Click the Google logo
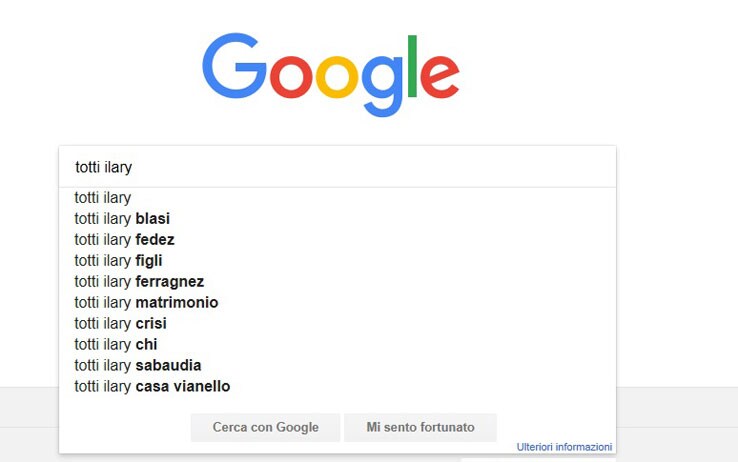738x462 pixels. [x=330, y=74]
